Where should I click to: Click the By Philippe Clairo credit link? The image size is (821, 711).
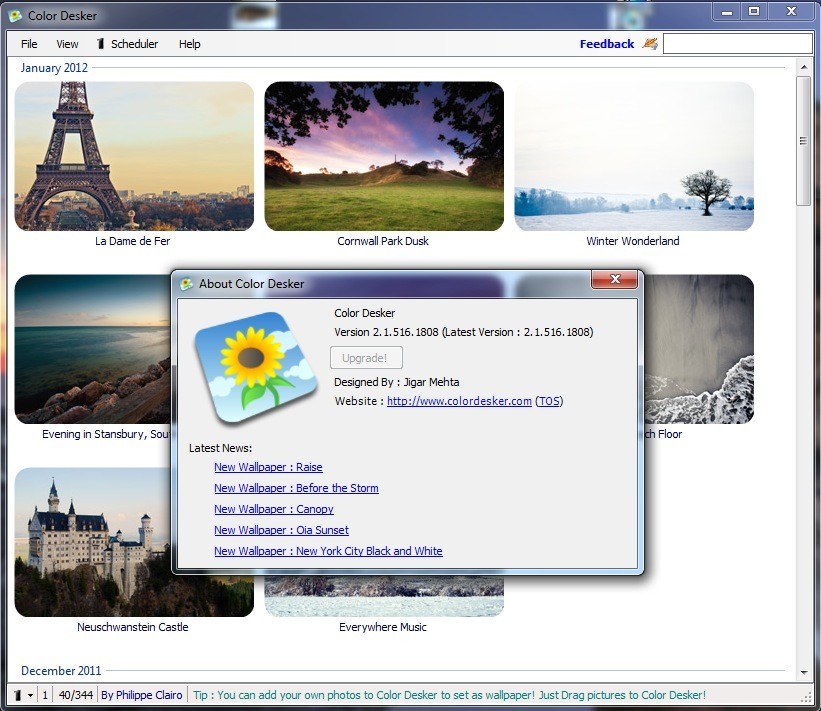(x=141, y=694)
